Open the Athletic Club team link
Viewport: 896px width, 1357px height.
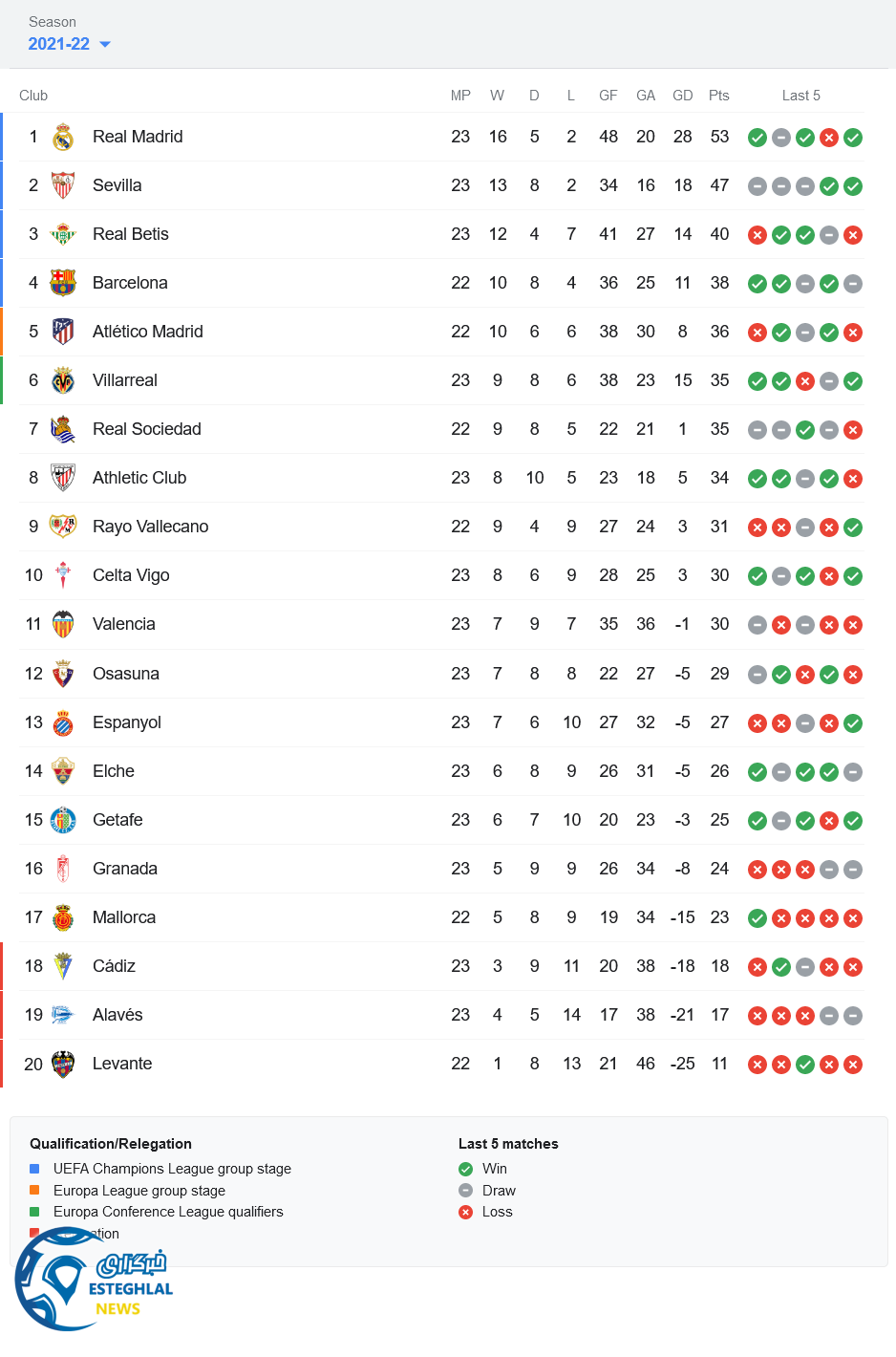(139, 478)
